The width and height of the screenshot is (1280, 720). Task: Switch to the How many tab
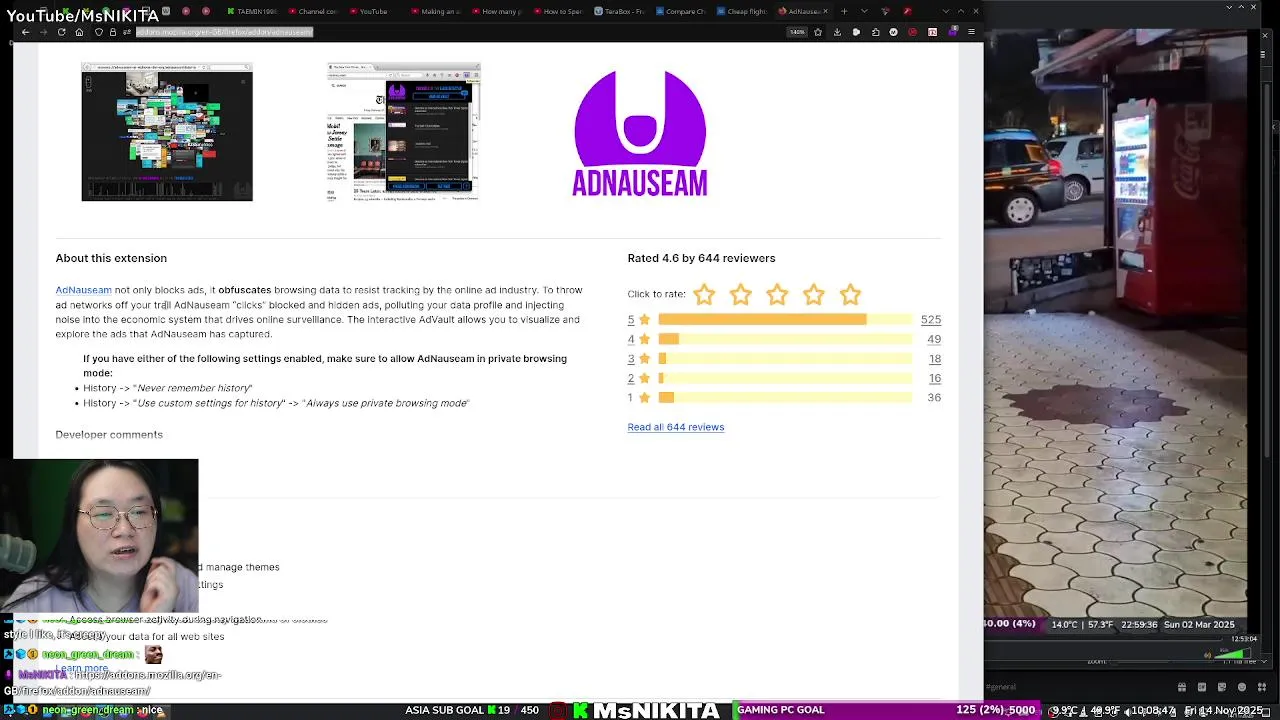(x=495, y=11)
